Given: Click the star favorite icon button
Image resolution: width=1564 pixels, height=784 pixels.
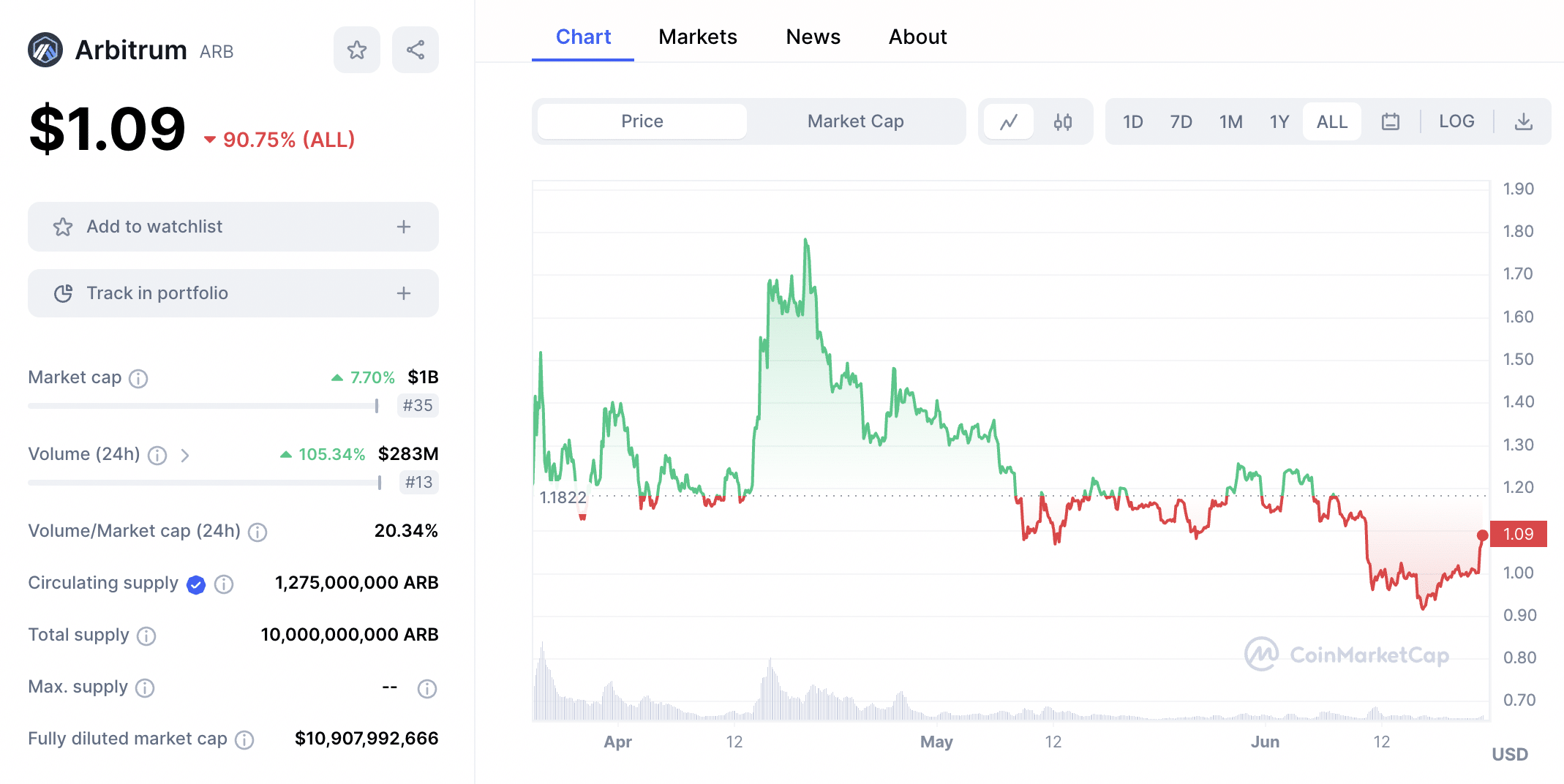Looking at the screenshot, I should (x=357, y=50).
